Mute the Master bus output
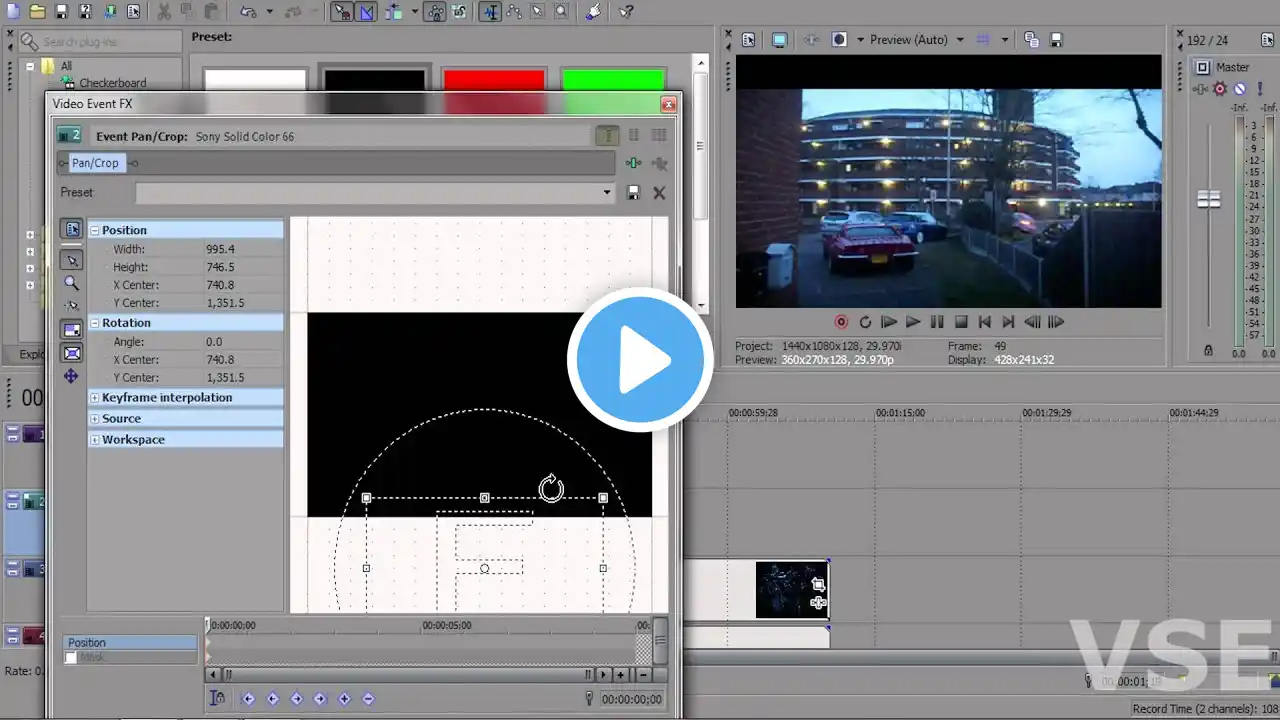 1240,89
